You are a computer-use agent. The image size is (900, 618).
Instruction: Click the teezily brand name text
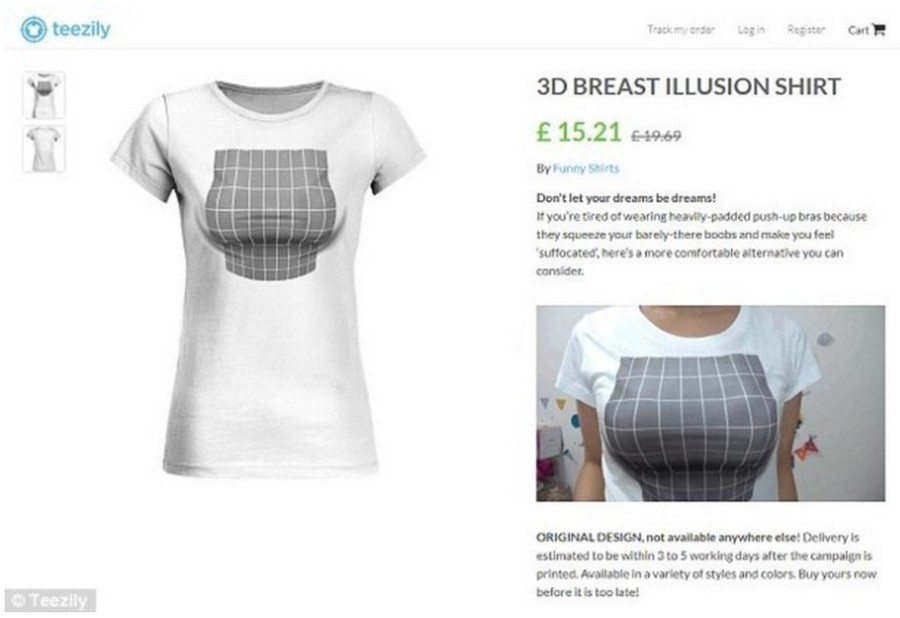point(82,29)
